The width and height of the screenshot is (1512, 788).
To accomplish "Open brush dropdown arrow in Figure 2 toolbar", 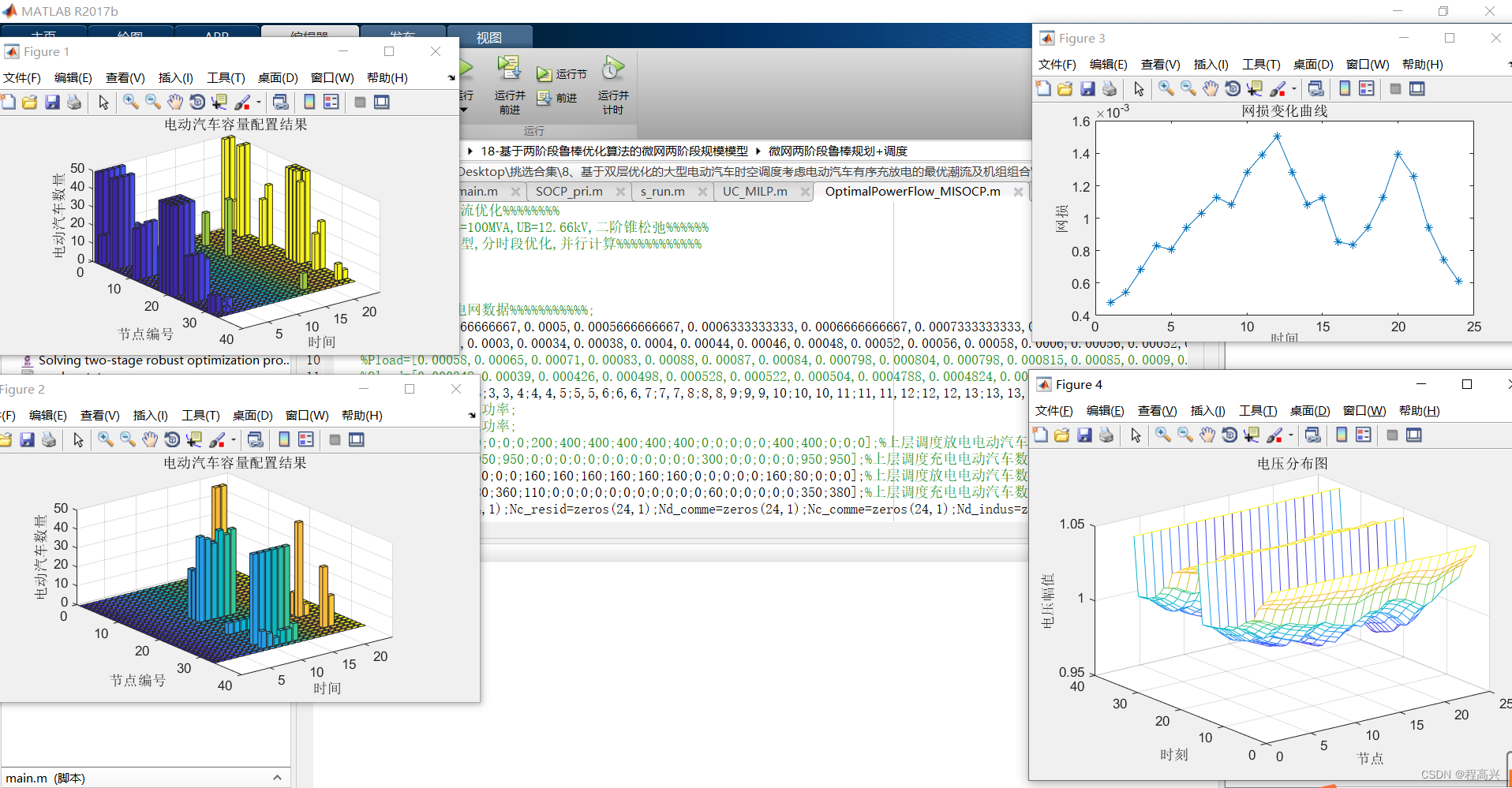I will [233, 440].
